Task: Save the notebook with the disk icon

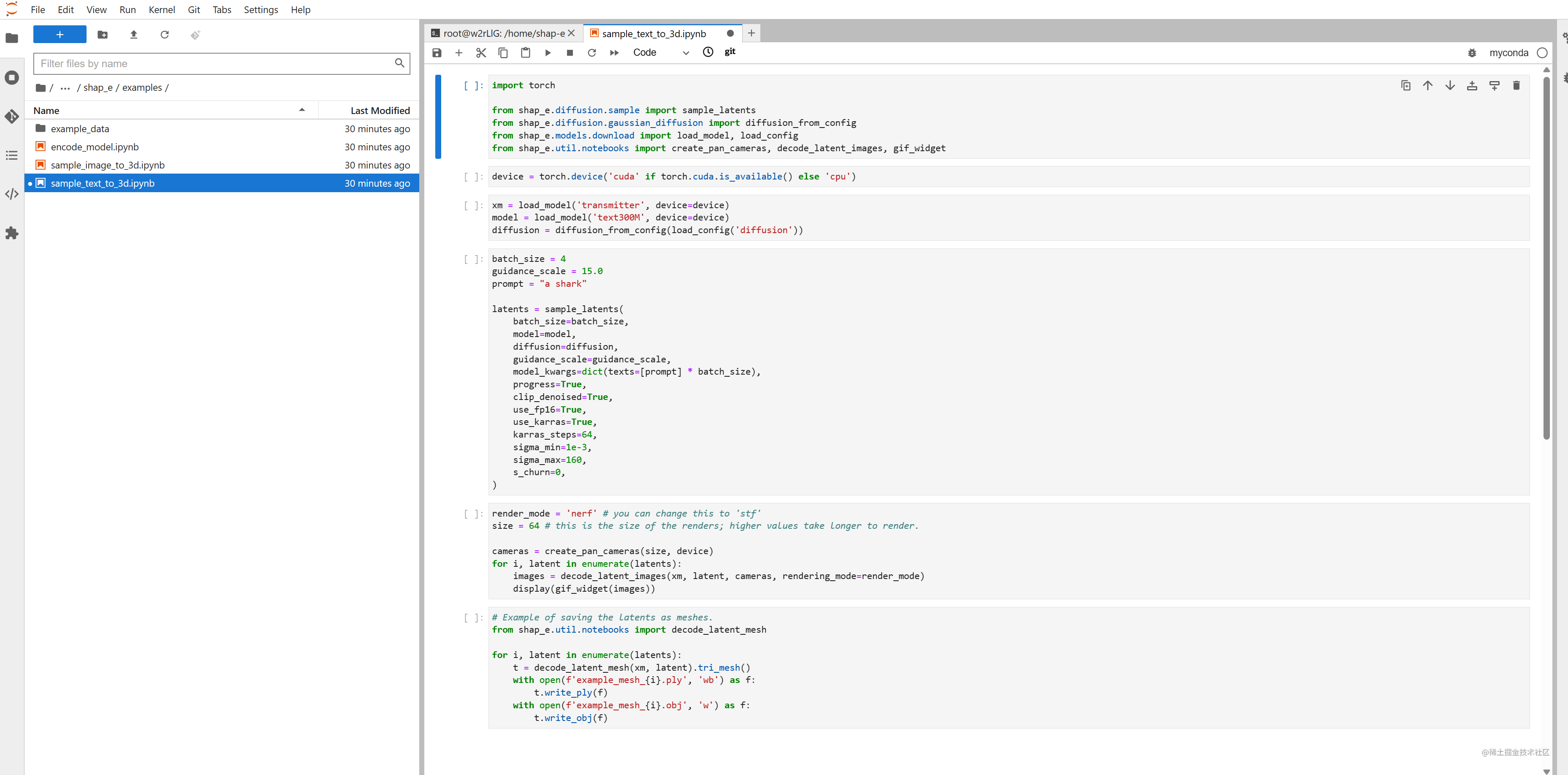Action: pos(437,53)
